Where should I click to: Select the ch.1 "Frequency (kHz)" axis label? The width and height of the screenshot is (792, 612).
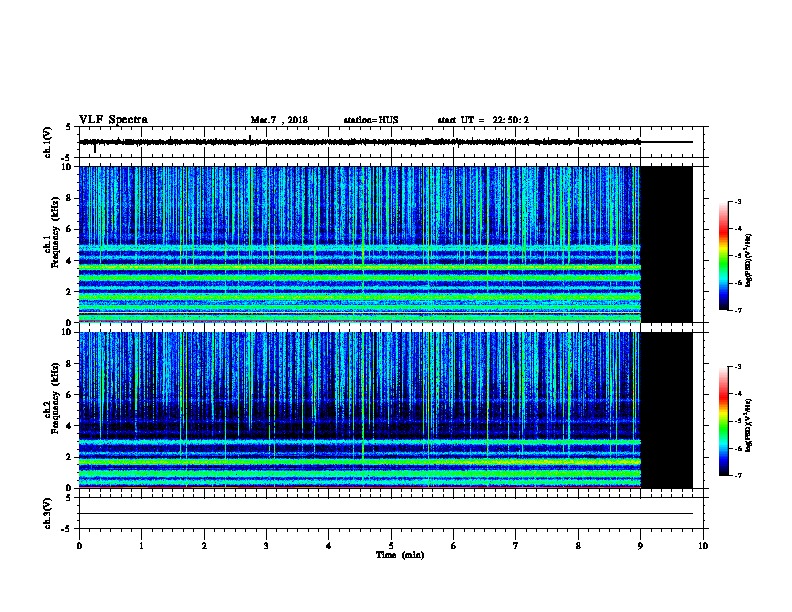coord(55,232)
